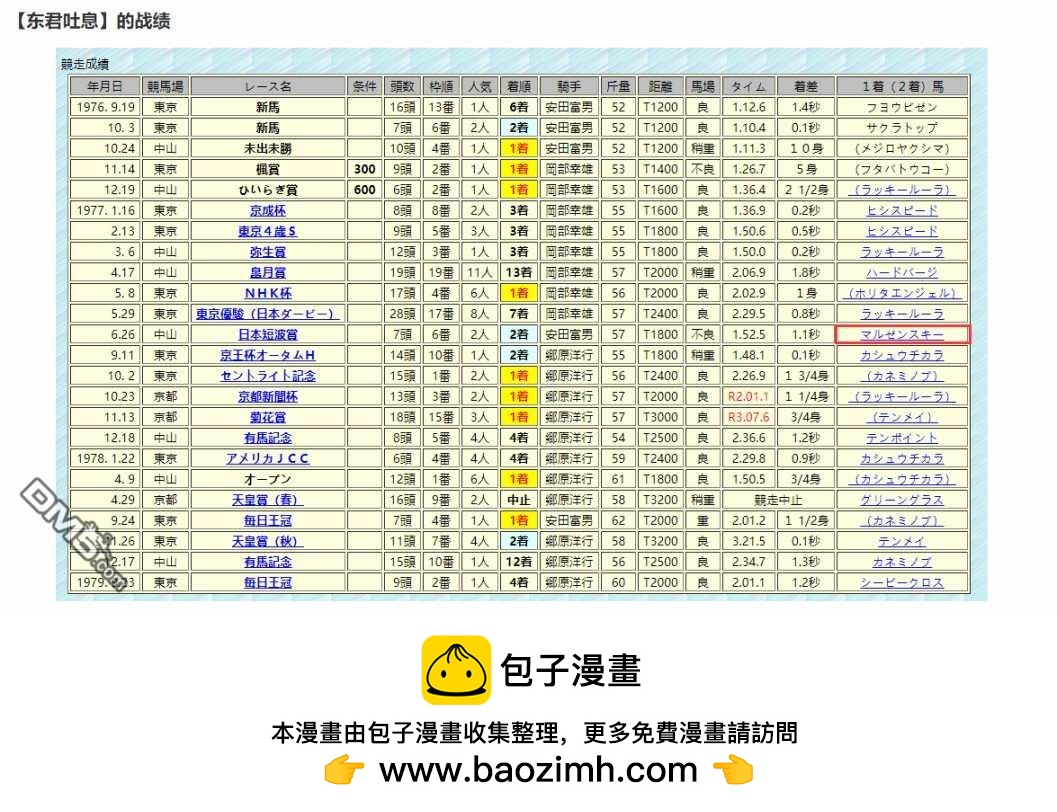Select the ひいらぎ賞 race name cell
Screen dimensions: 1057x812
[x=268, y=189]
